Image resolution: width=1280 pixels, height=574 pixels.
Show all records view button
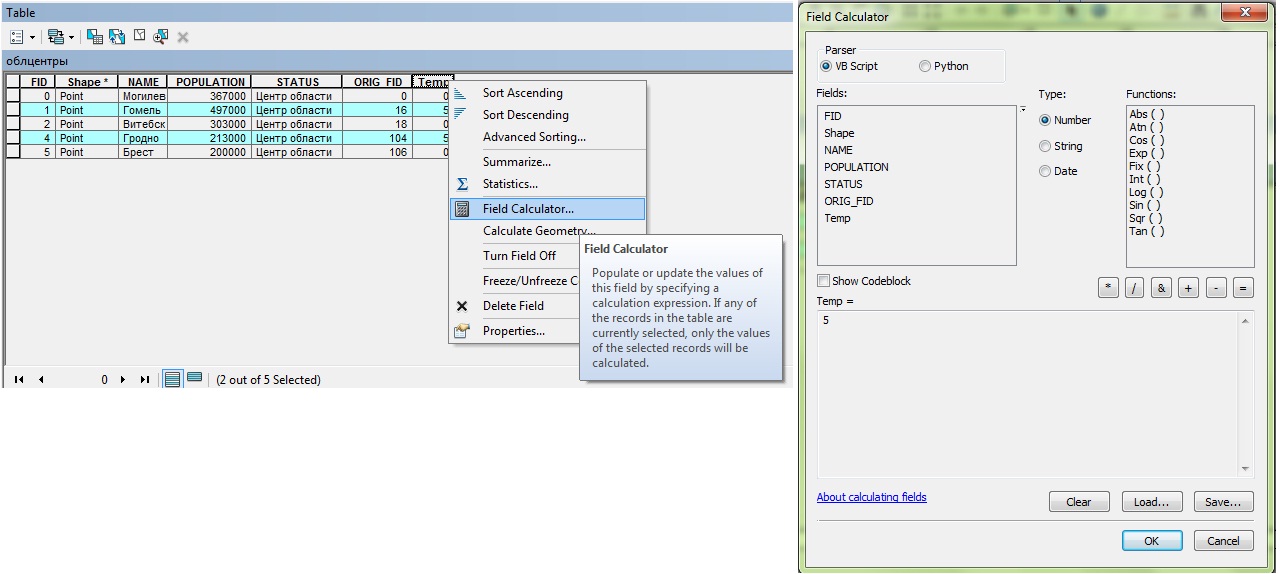172,379
